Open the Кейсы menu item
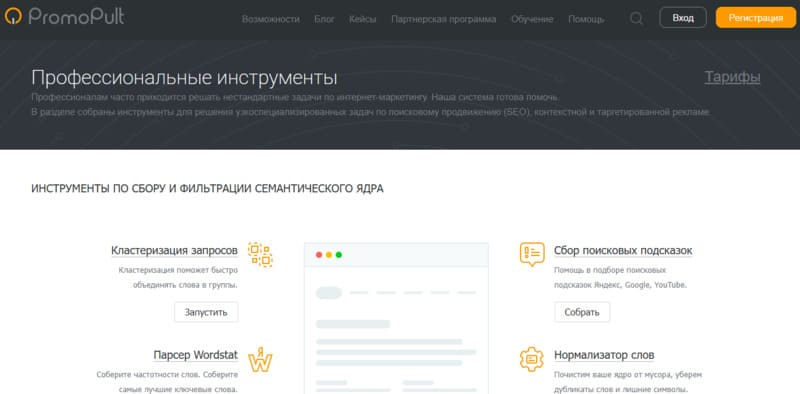800x394 pixels. click(x=363, y=19)
